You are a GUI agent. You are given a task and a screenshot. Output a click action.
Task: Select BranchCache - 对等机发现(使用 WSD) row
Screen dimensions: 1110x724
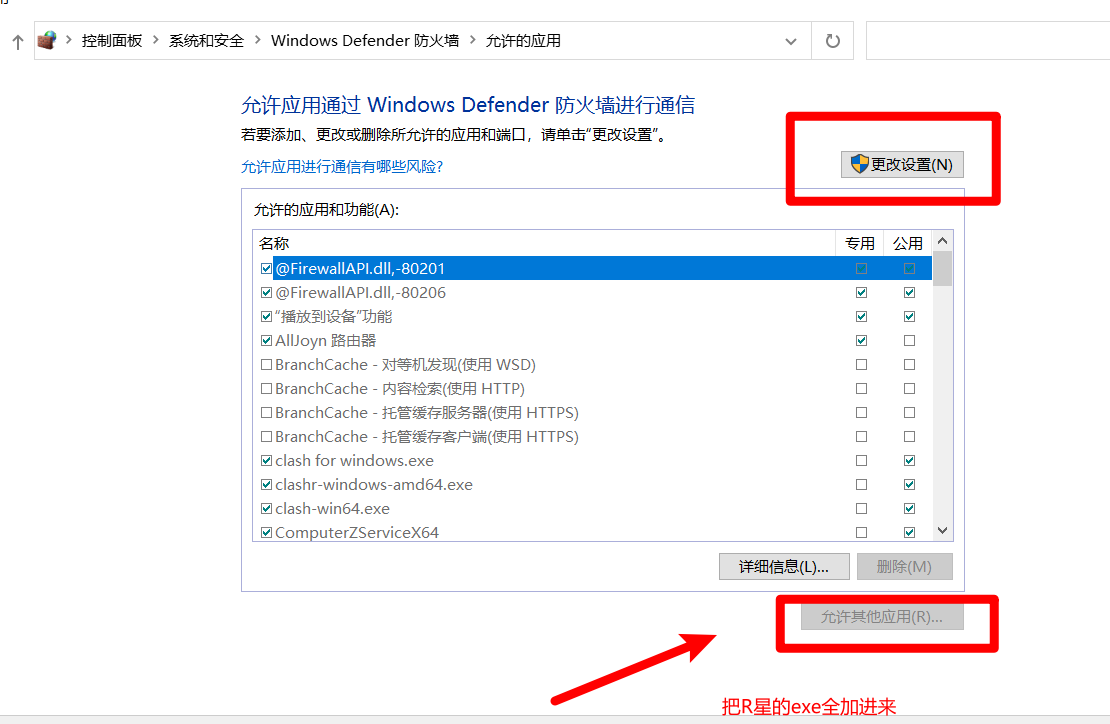click(593, 364)
